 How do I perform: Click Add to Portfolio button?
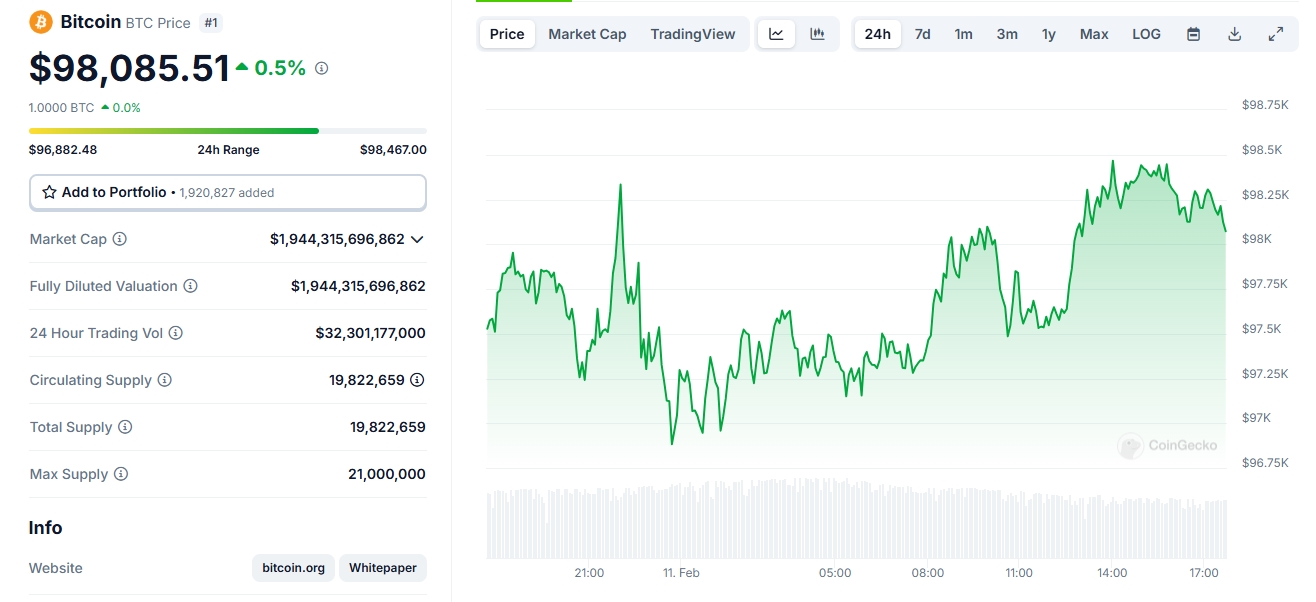point(228,193)
